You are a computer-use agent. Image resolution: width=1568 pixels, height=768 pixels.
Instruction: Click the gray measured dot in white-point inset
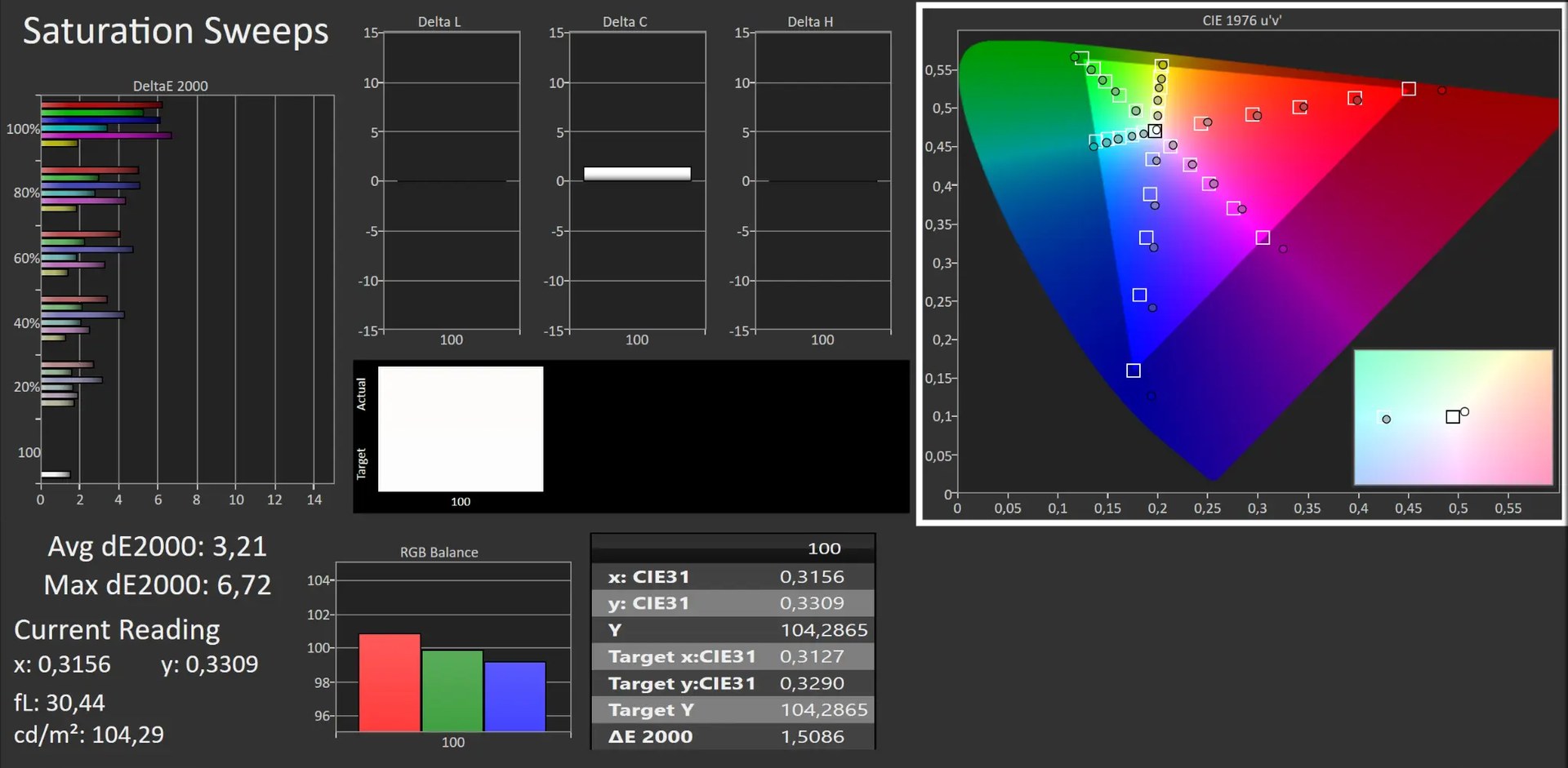pyautogui.click(x=1386, y=420)
